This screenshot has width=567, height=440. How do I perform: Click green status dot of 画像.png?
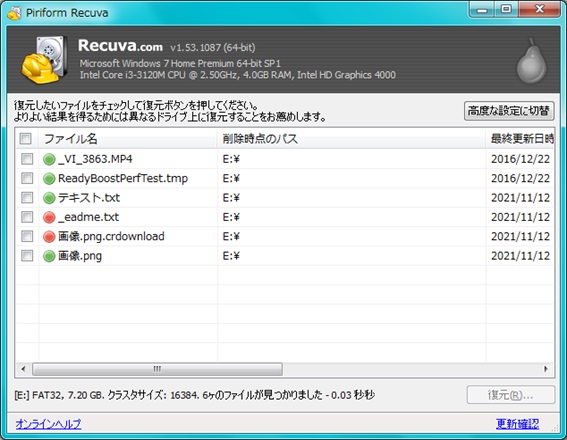coord(49,256)
